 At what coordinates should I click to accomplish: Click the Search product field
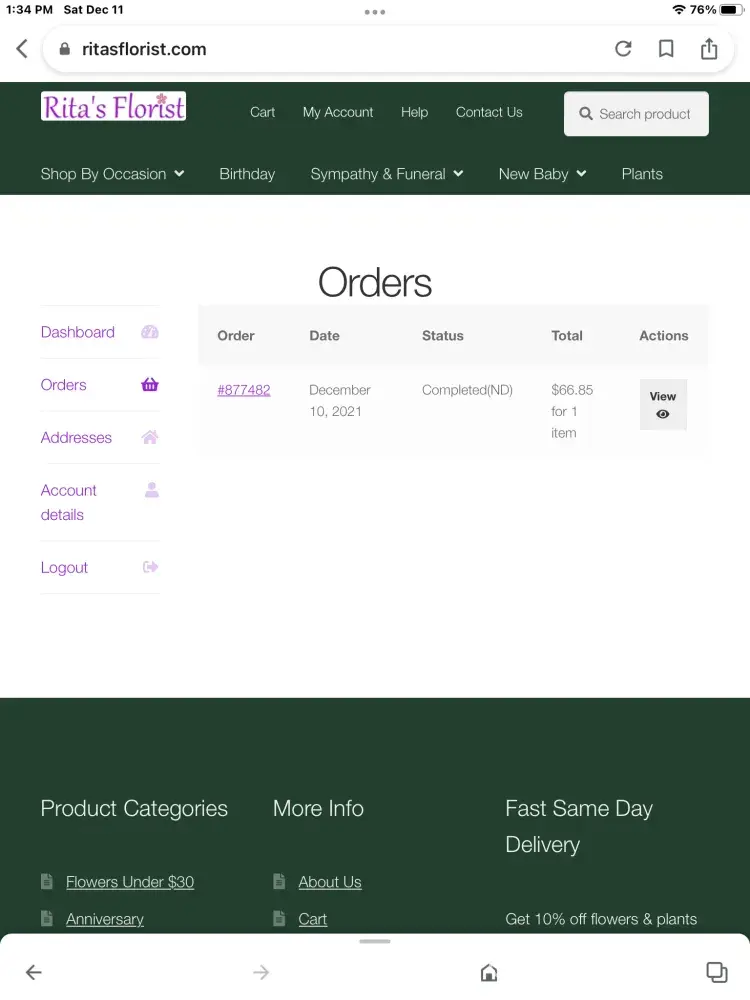tap(636, 114)
